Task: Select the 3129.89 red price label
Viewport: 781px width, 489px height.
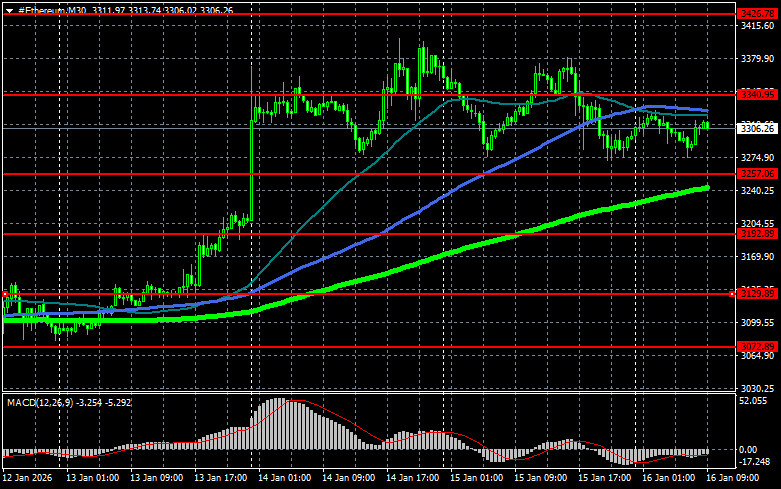Action: [756, 293]
